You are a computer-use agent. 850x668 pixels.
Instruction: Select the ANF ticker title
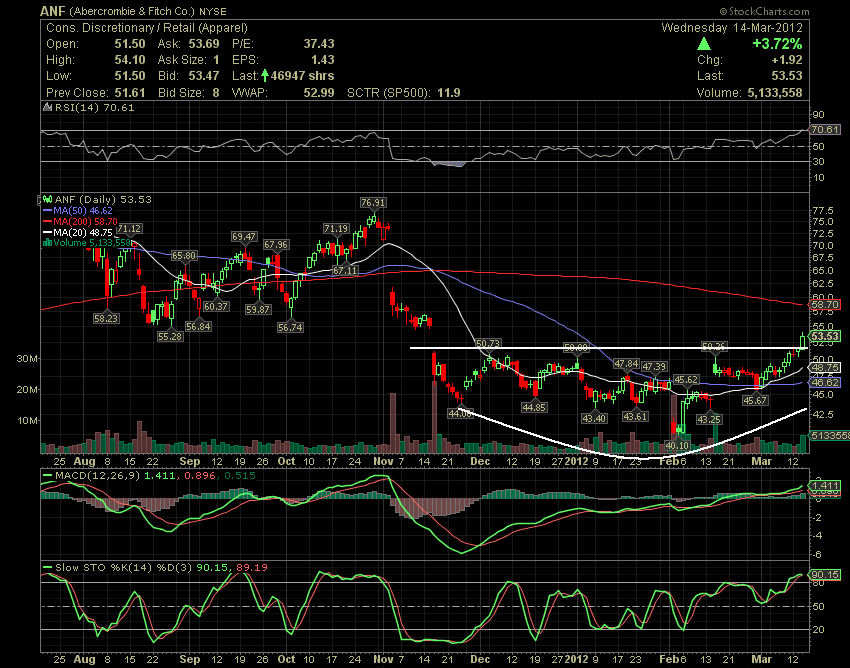[x=53, y=11]
